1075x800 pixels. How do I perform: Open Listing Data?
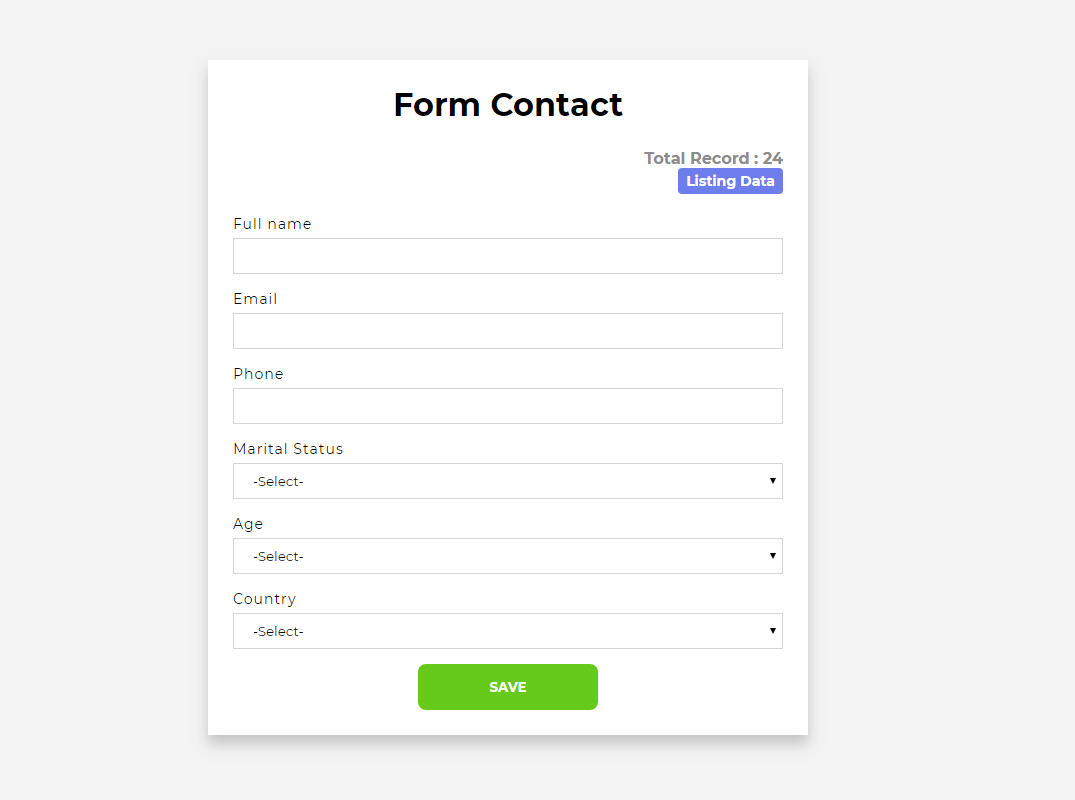click(730, 181)
